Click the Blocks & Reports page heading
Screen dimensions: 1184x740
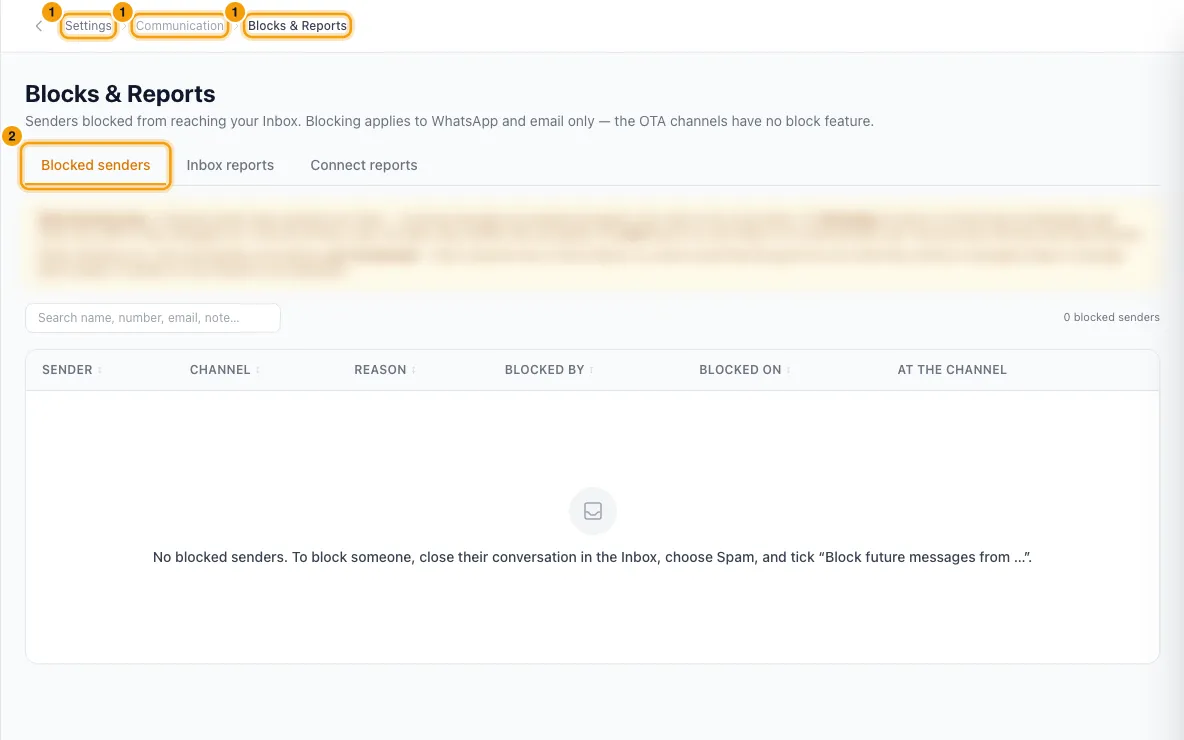coord(120,94)
